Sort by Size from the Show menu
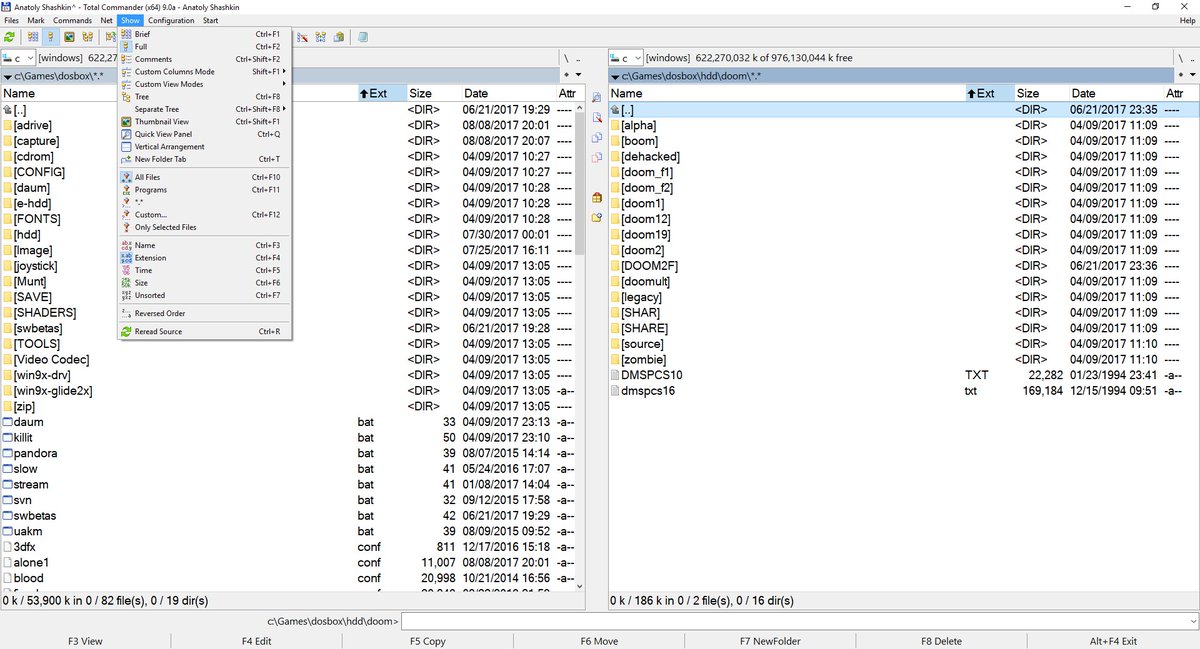The image size is (1200, 649). (x=204, y=283)
